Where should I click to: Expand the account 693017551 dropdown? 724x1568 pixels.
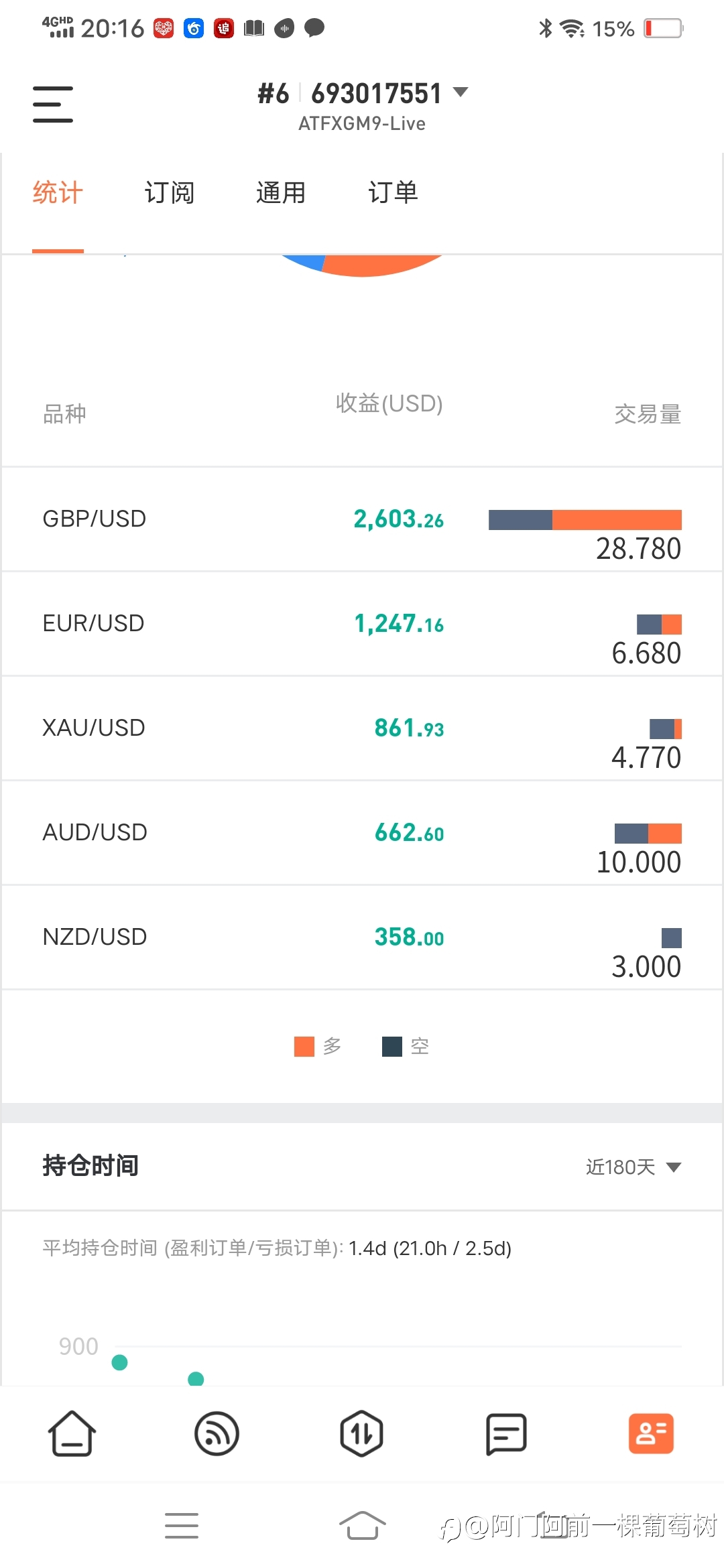[x=461, y=92]
